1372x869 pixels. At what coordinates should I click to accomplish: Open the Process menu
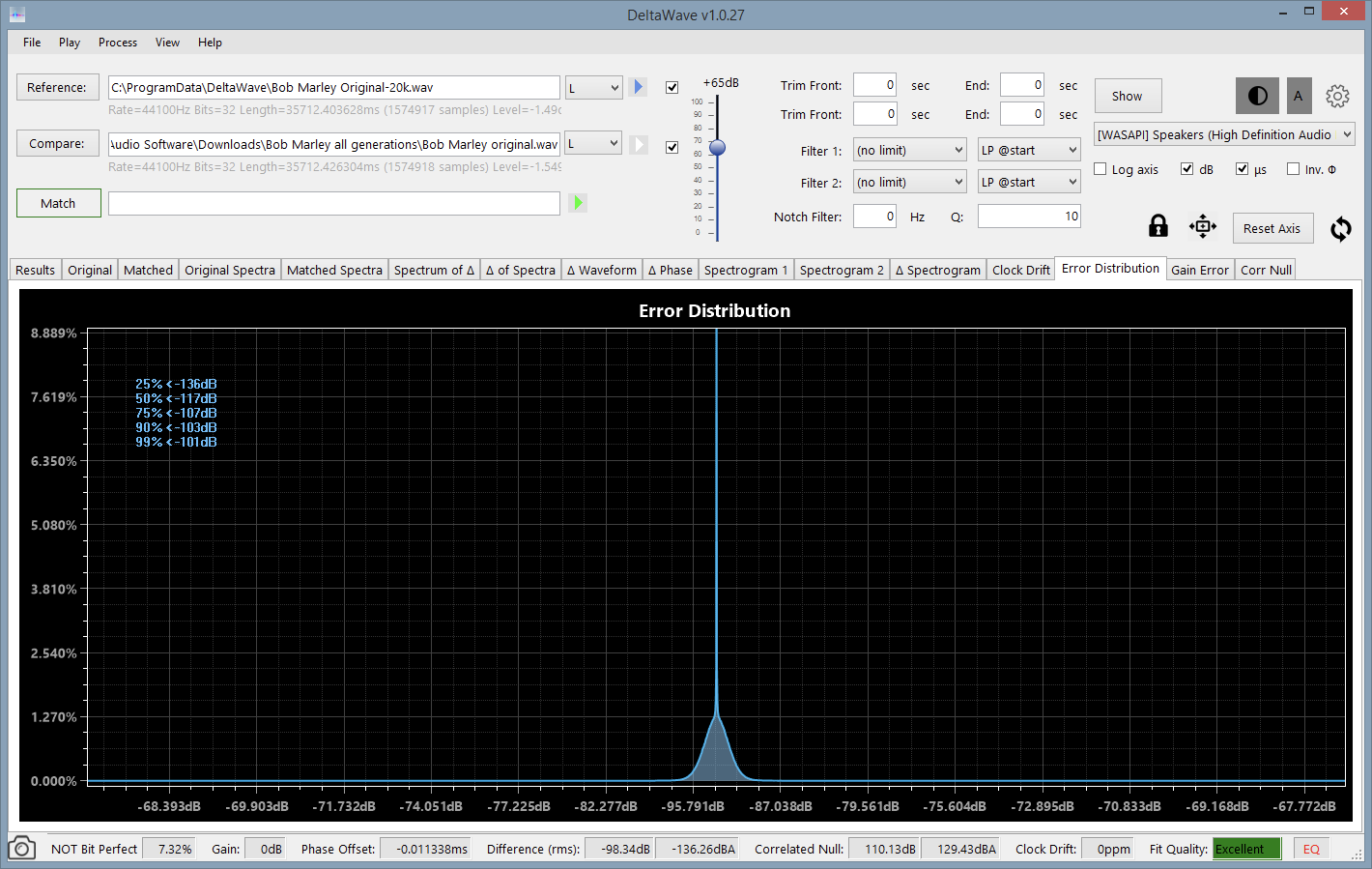click(118, 43)
